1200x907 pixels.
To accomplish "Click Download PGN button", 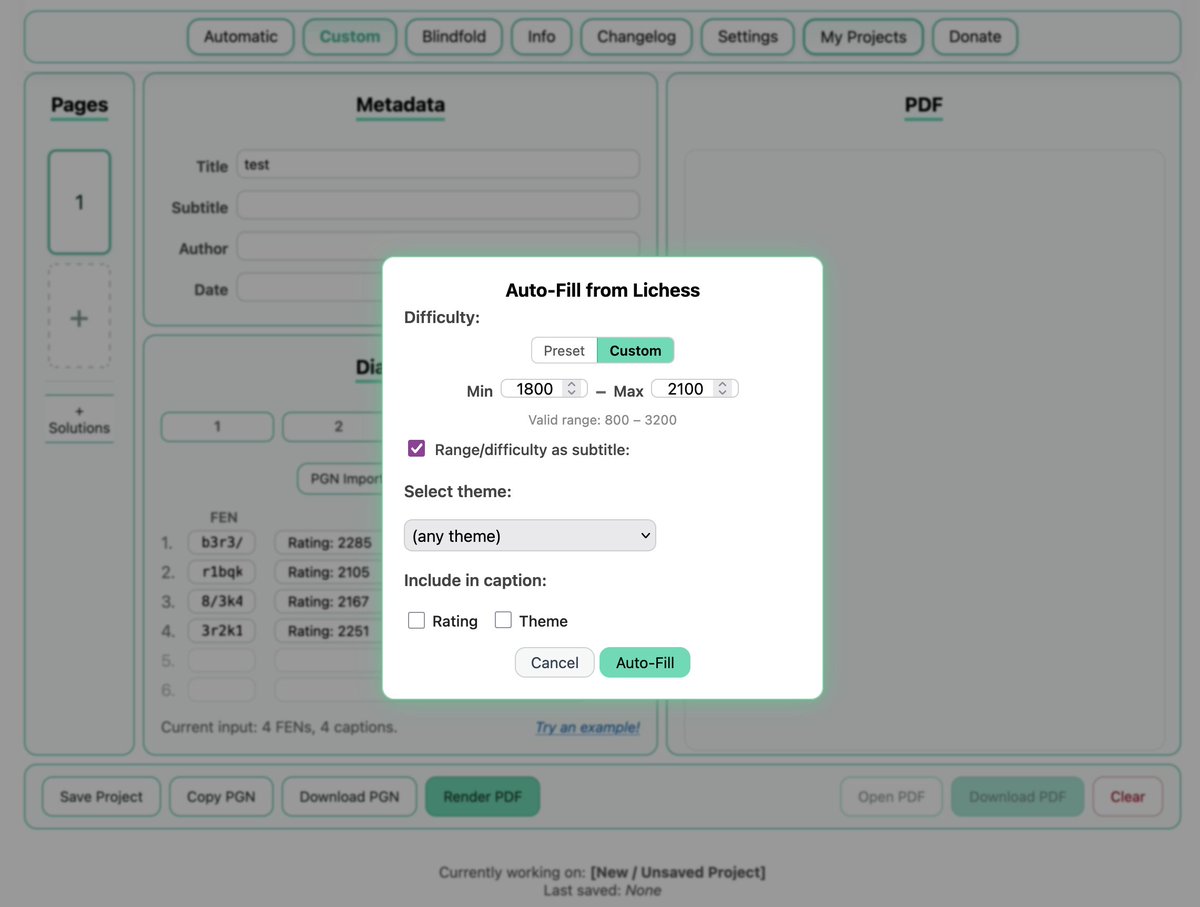I will coord(349,797).
